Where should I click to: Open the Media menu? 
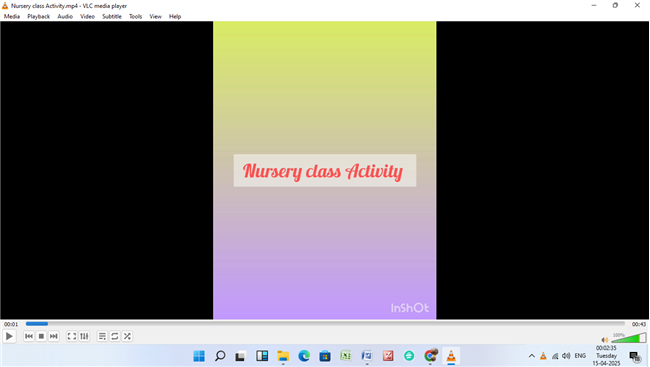[x=12, y=17]
